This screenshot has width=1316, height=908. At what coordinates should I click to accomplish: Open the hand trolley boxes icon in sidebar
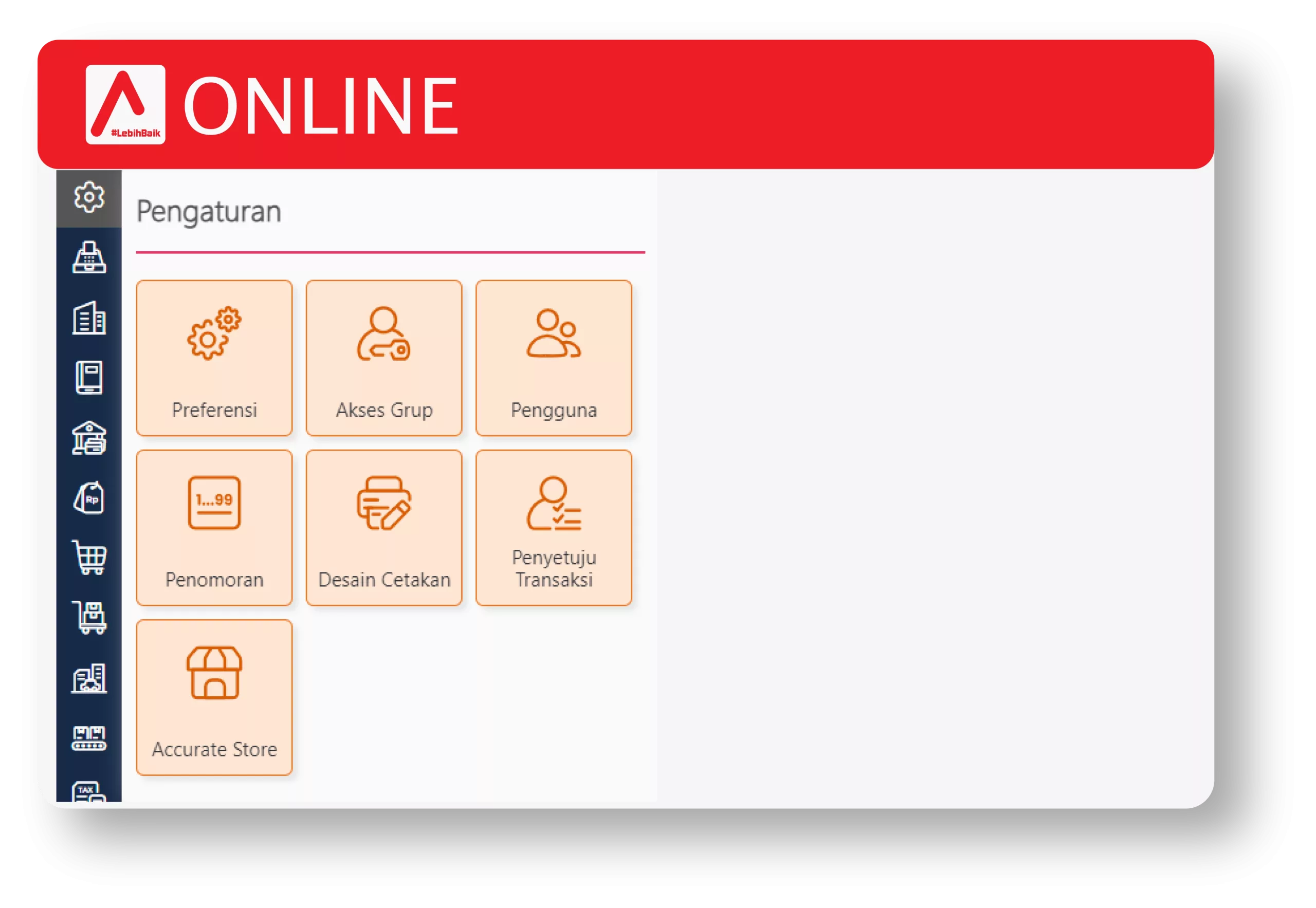(x=89, y=618)
